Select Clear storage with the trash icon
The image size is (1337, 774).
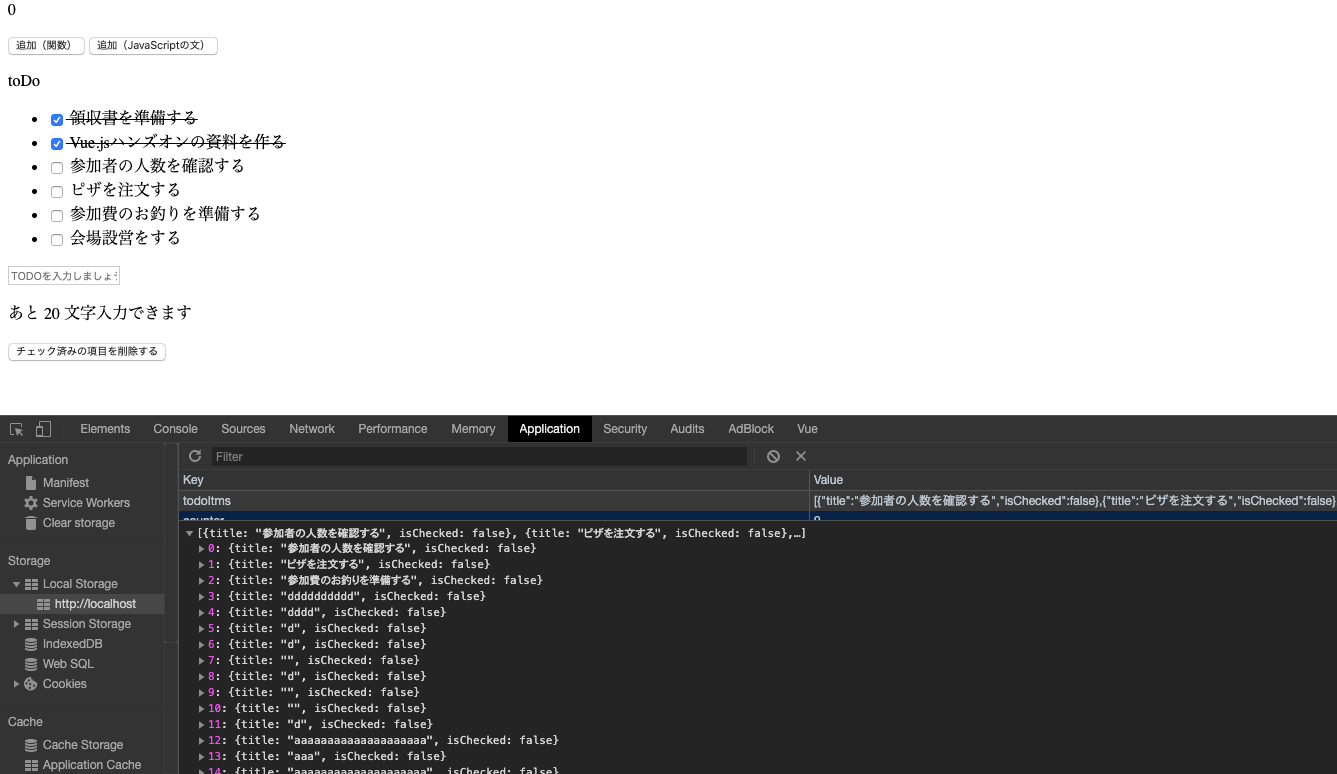(78, 523)
